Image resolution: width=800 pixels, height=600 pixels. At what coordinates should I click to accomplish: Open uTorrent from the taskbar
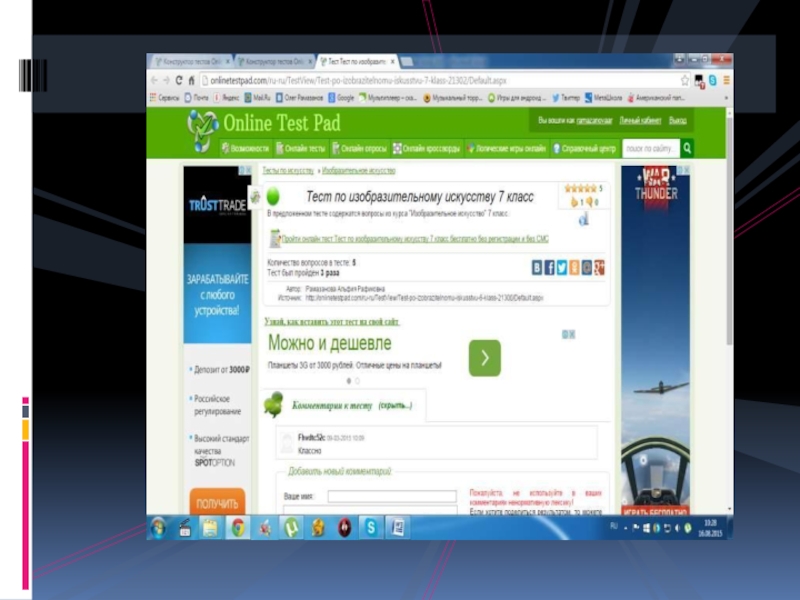pos(291,528)
